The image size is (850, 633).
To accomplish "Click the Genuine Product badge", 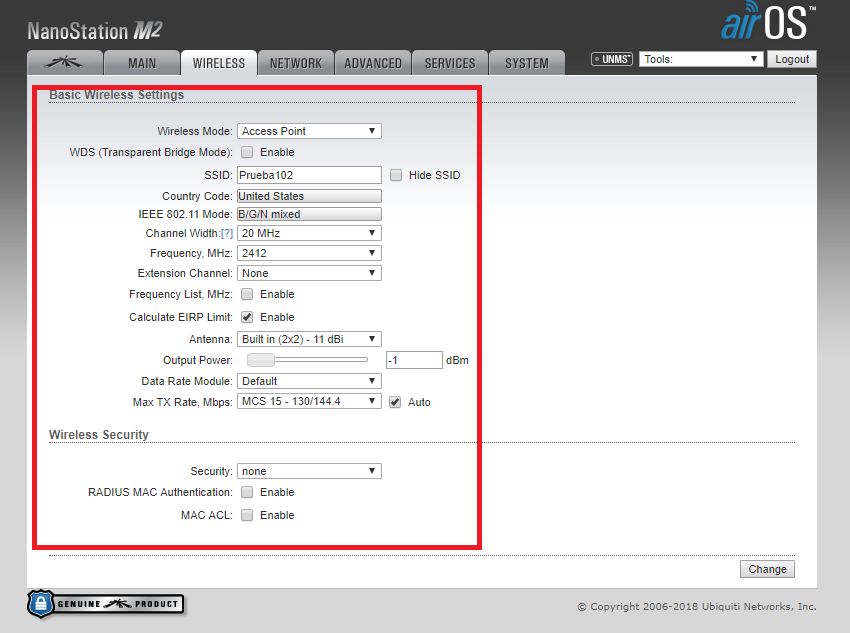I will pos(106,604).
